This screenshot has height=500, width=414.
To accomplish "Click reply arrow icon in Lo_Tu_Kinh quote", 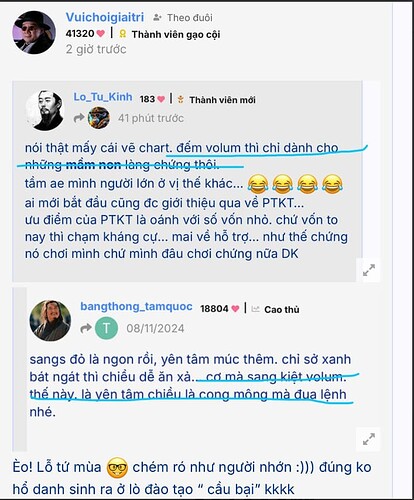I will click(x=79, y=118).
